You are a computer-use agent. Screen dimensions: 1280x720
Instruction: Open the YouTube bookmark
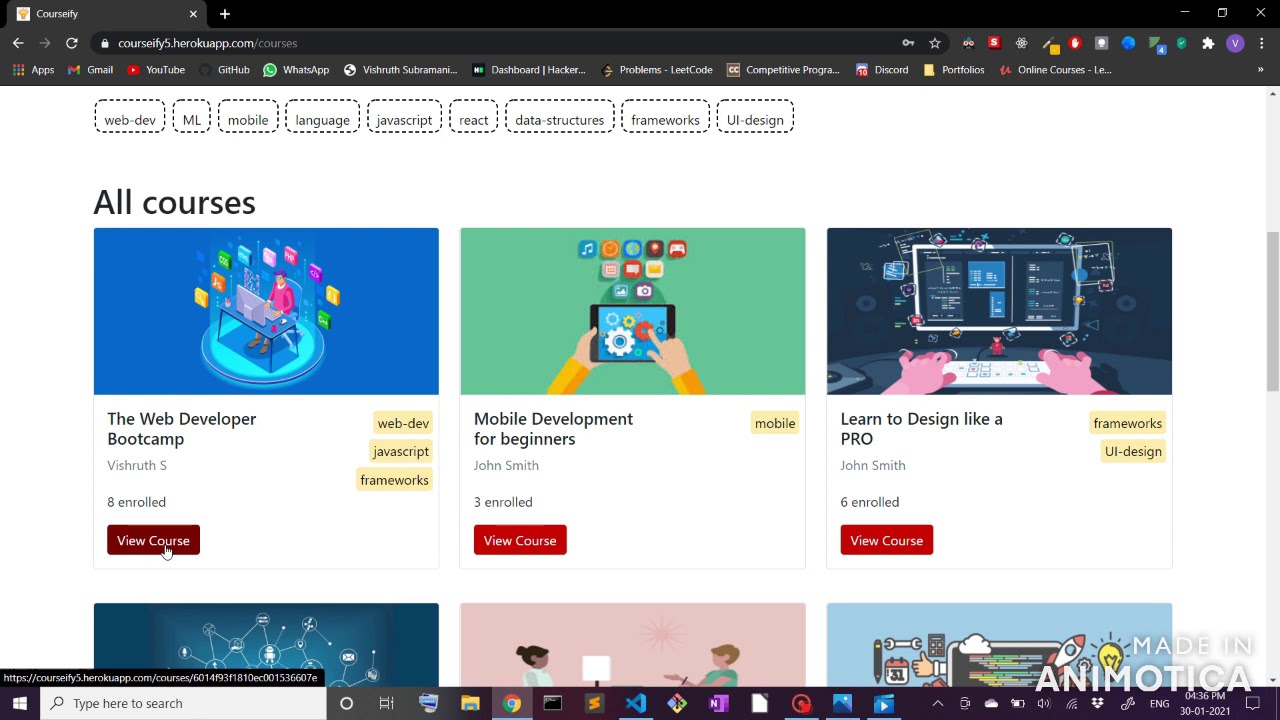(x=156, y=70)
